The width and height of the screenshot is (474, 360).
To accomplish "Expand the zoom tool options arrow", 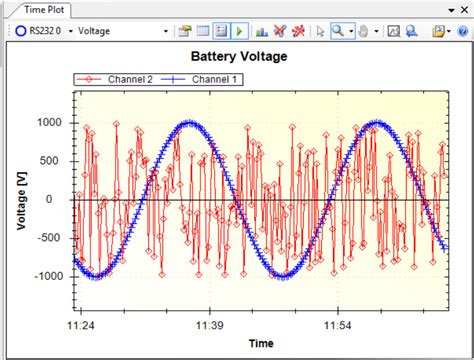I will coord(351,31).
